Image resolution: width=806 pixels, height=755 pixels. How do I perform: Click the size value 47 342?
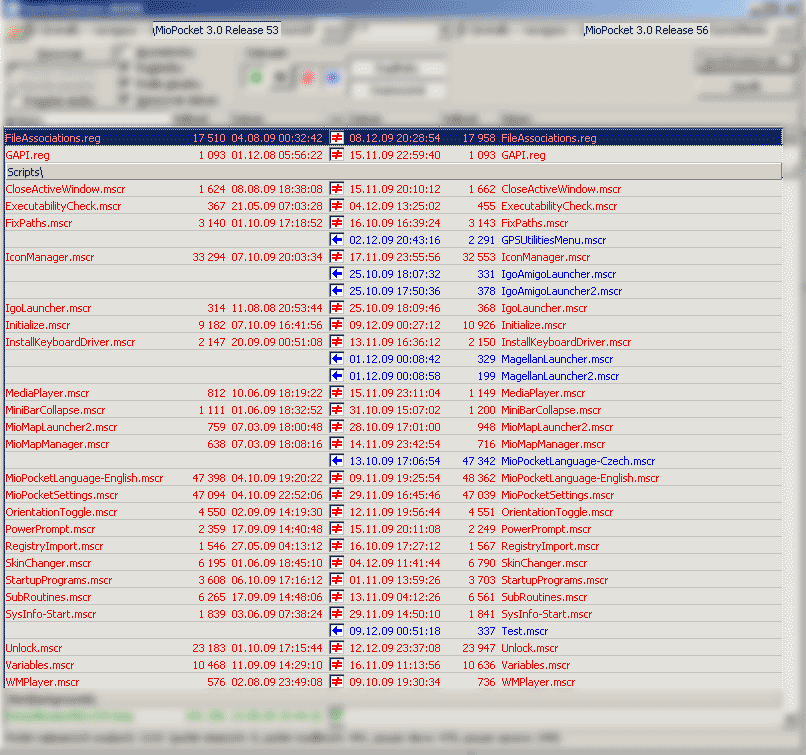[x=479, y=461]
